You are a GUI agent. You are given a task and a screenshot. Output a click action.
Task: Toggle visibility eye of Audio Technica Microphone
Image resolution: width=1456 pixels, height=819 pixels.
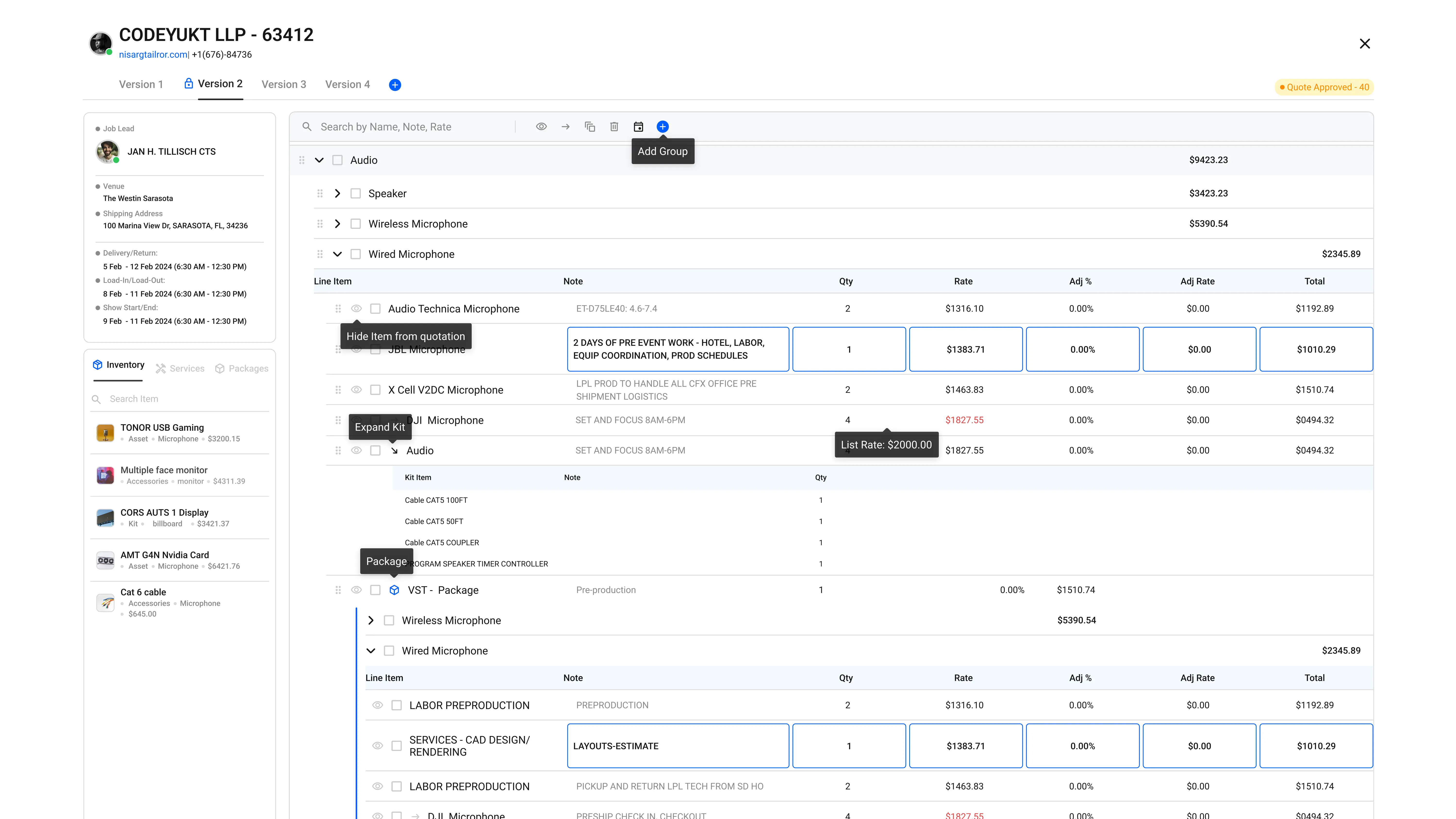click(356, 309)
